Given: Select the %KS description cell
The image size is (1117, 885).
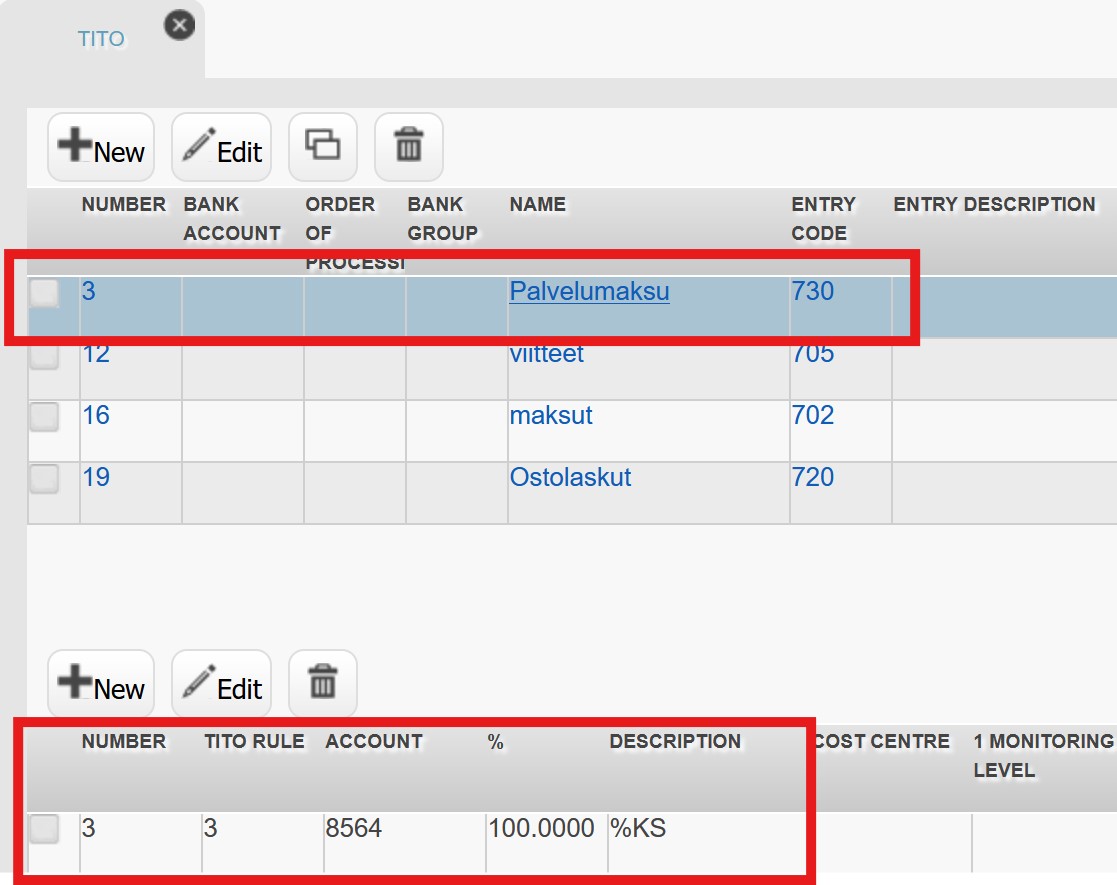Looking at the screenshot, I should [638, 829].
